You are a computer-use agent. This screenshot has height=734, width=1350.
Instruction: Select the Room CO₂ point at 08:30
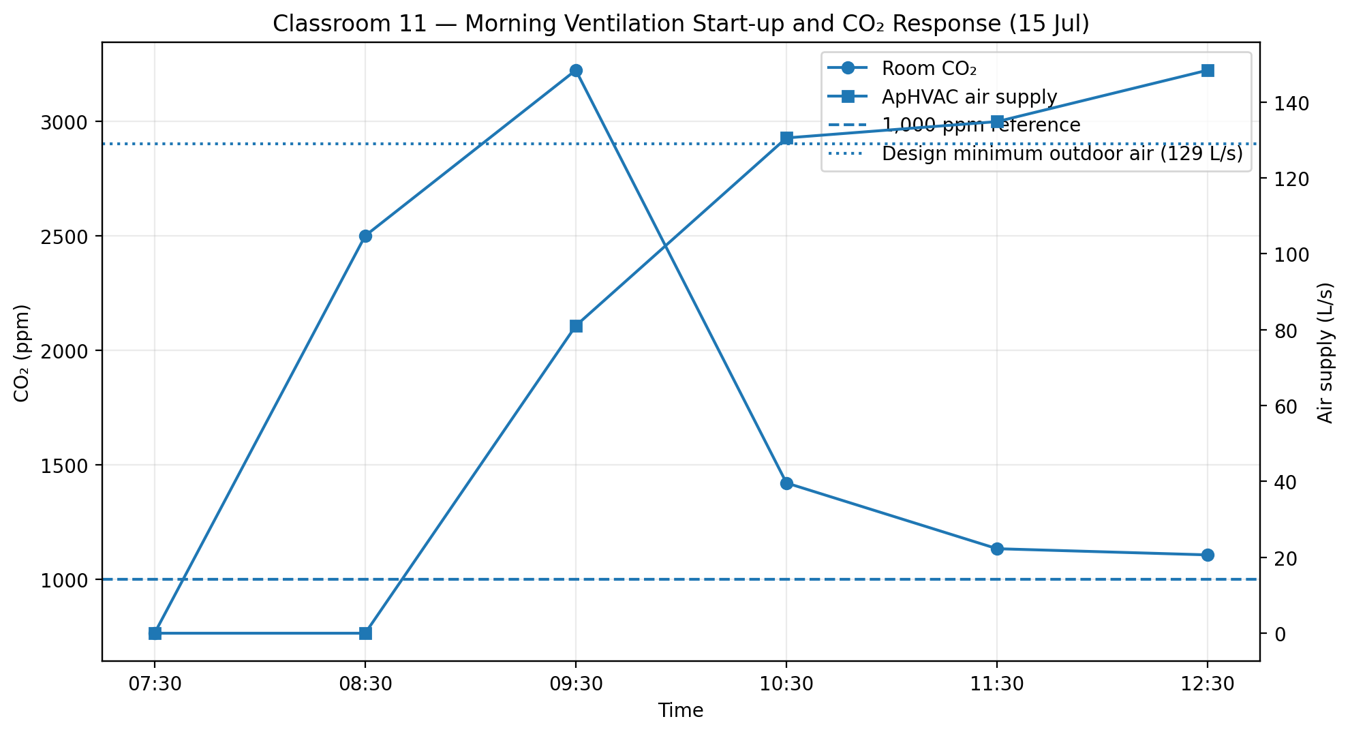(365, 236)
